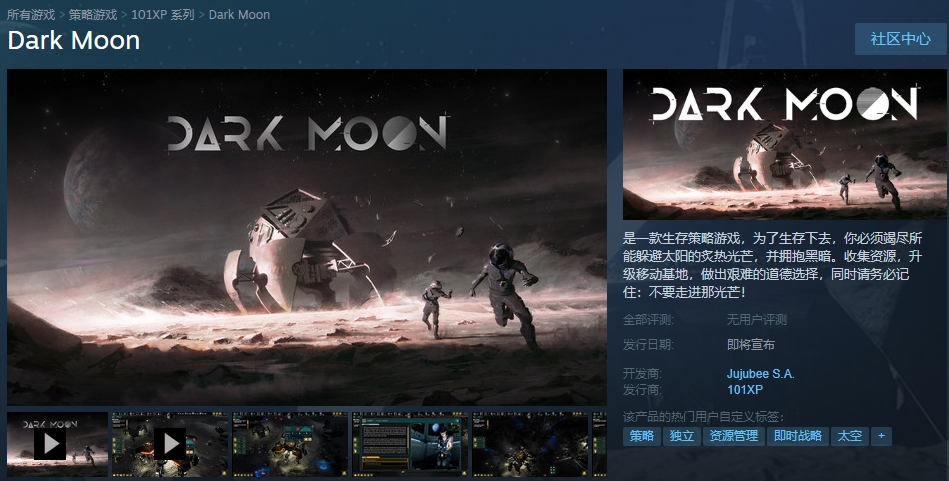This screenshot has width=949, height=481.
Task: Click the 发行商 label
Action: pyautogui.click(x=642, y=390)
